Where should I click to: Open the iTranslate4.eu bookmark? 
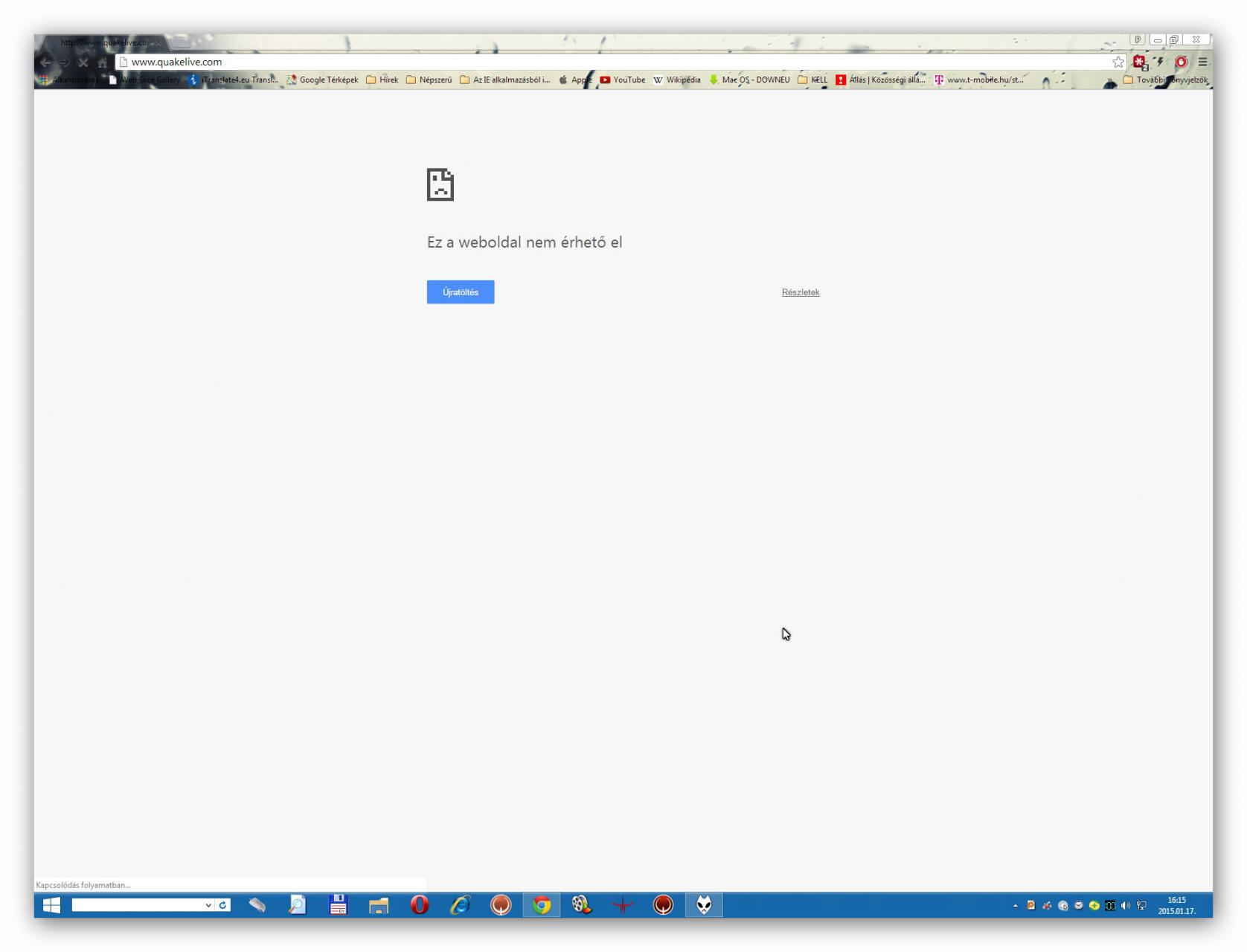point(233,80)
